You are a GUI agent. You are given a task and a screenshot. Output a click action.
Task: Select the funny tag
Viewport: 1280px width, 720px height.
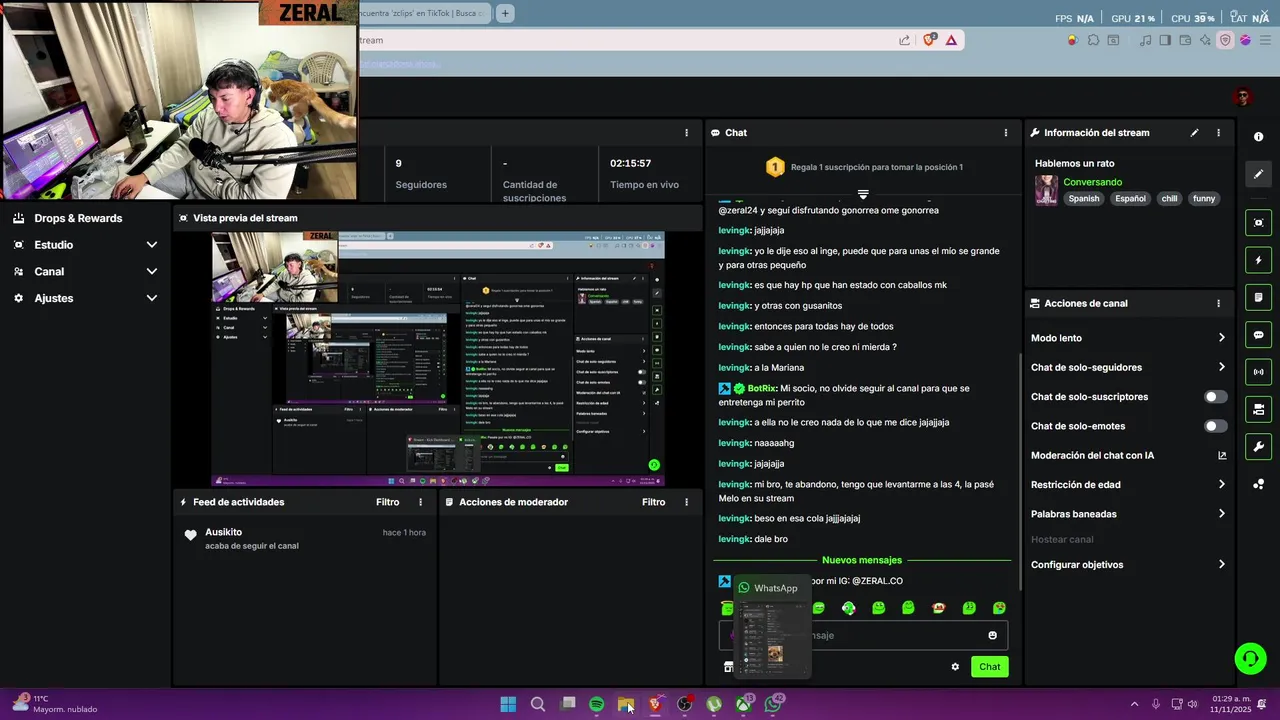[x=1204, y=198]
